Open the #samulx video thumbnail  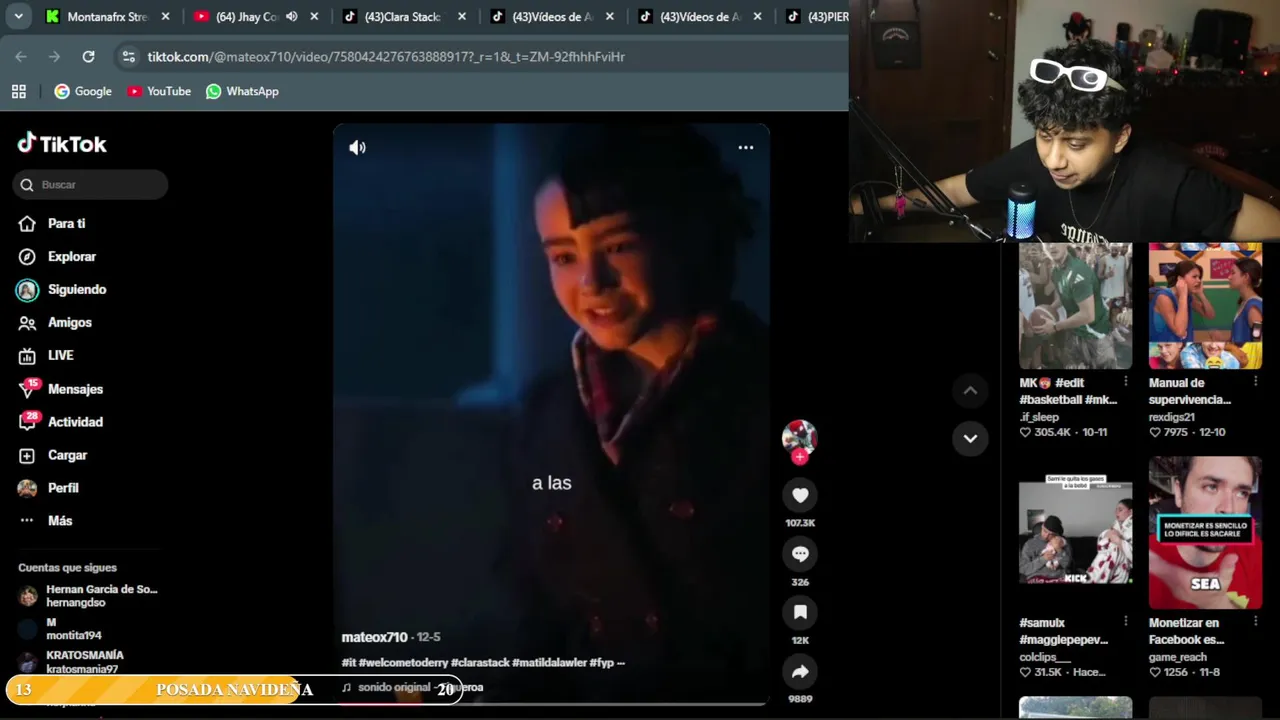[x=1075, y=533]
